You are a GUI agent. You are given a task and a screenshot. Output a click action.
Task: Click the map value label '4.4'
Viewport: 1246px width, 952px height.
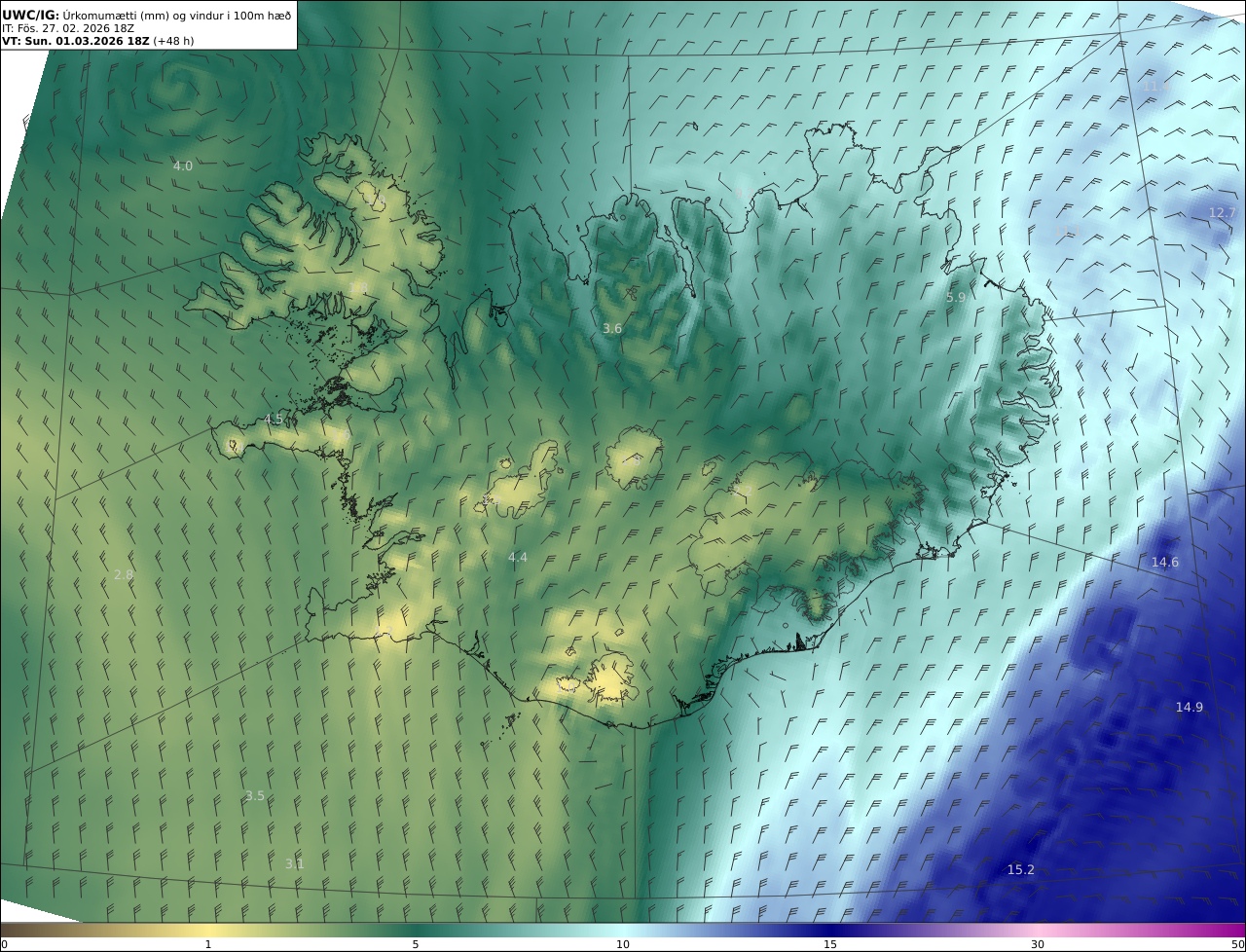[517, 558]
